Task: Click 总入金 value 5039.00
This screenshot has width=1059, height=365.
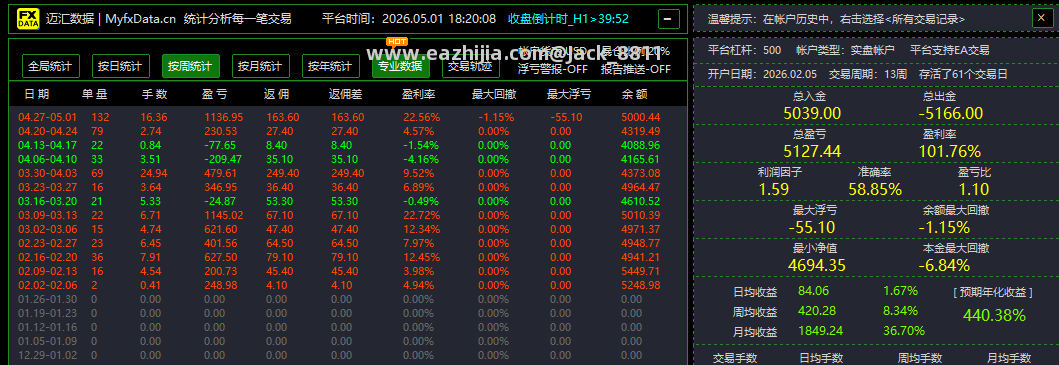Action: [812, 113]
